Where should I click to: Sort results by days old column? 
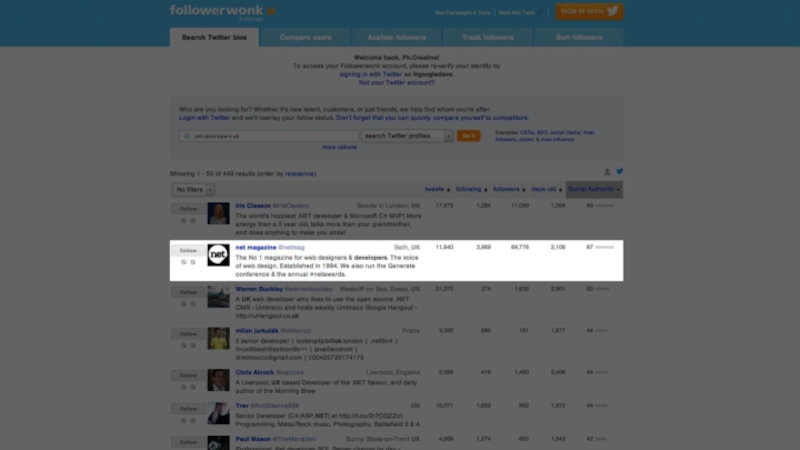pos(546,189)
